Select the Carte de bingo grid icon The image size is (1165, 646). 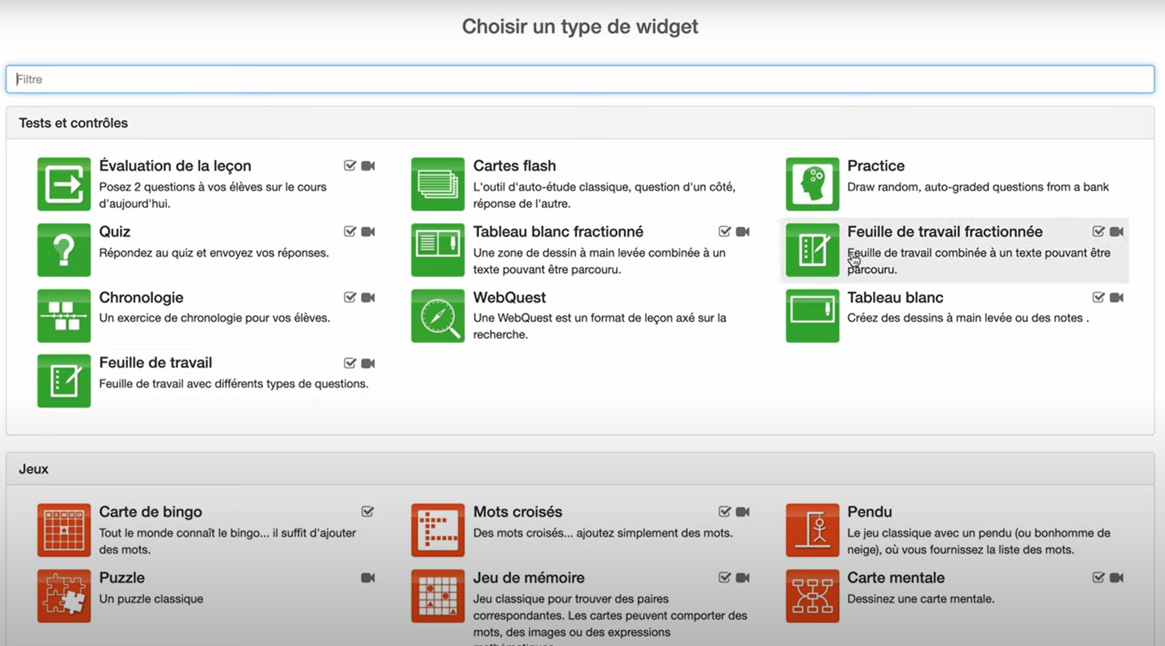tap(64, 530)
